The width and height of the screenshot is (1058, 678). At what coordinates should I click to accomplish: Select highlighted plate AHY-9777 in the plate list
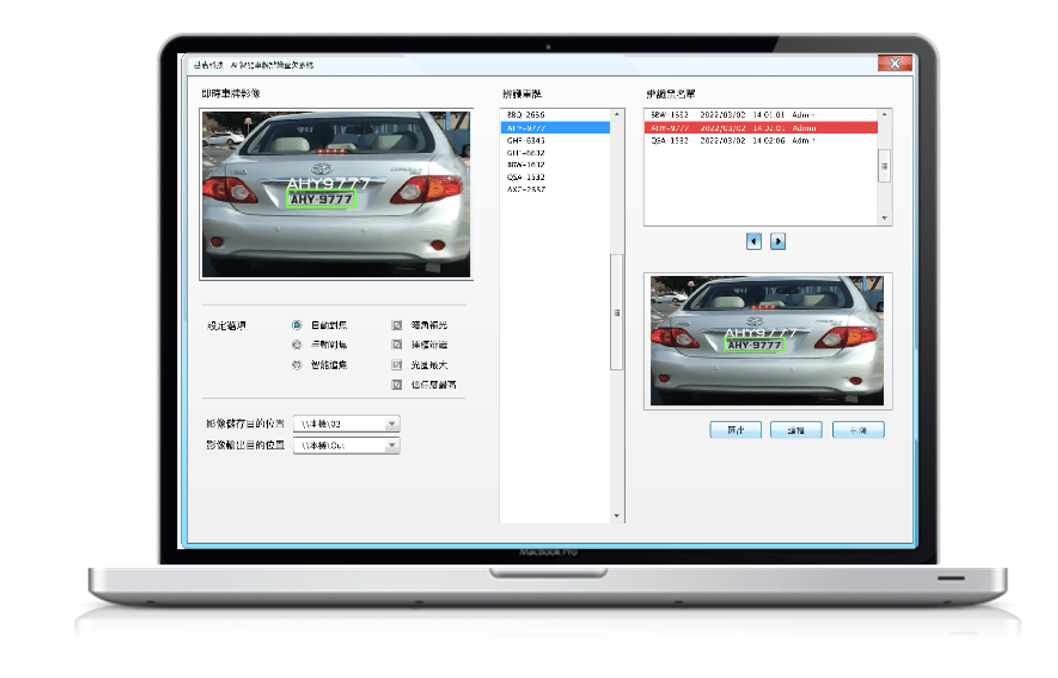(555, 128)
